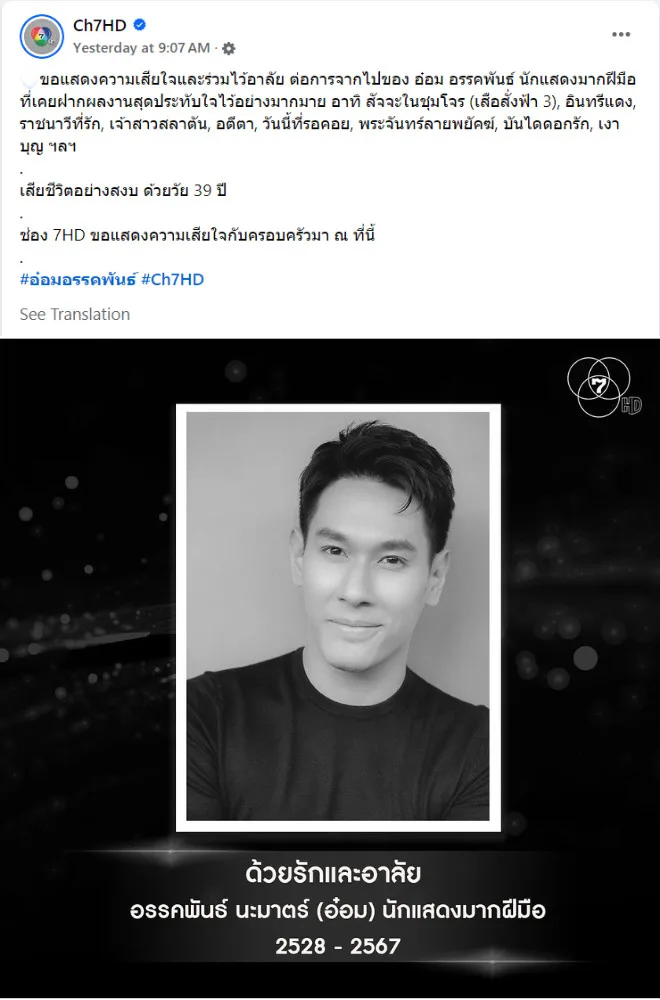Click the "ช่อง 7HD ขอแสดงความเสียใจ" line
This screenshot has width=660, height=1000.
click(x=197, y=235)
